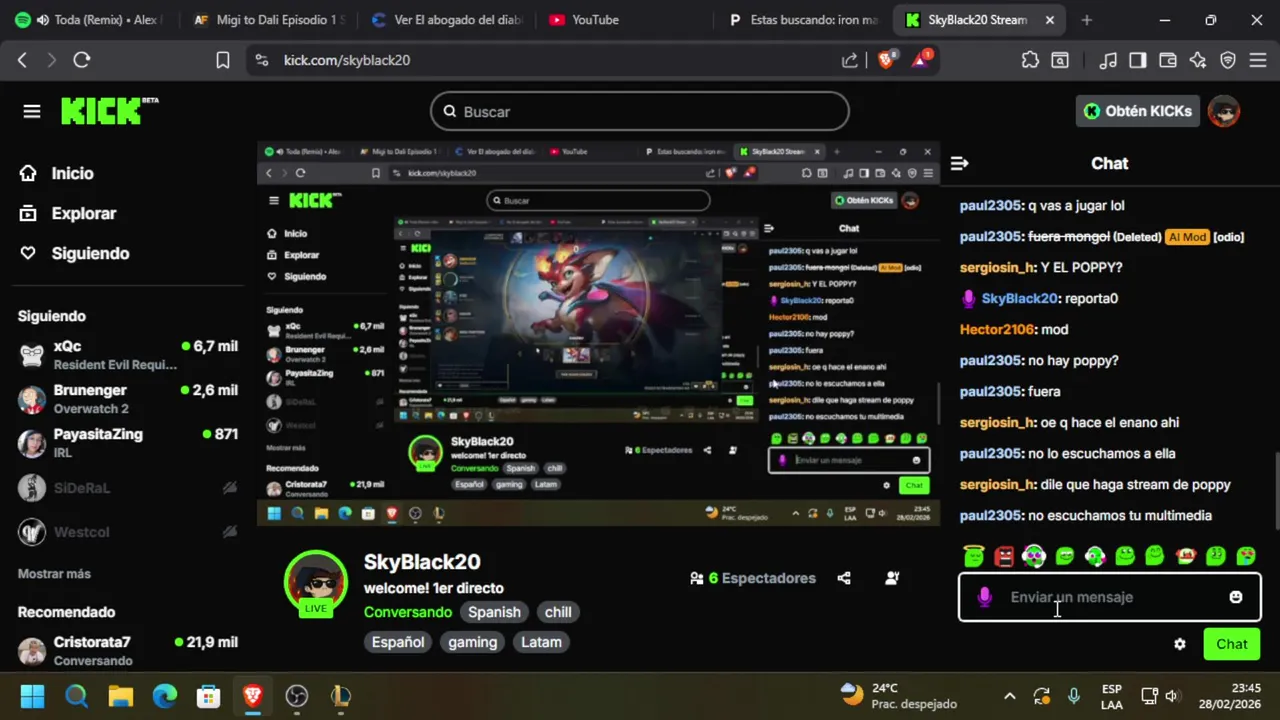Click the Conversando category link
Image resolution: width=1280 pixels, height=720 pixels.
click(408, 612)
